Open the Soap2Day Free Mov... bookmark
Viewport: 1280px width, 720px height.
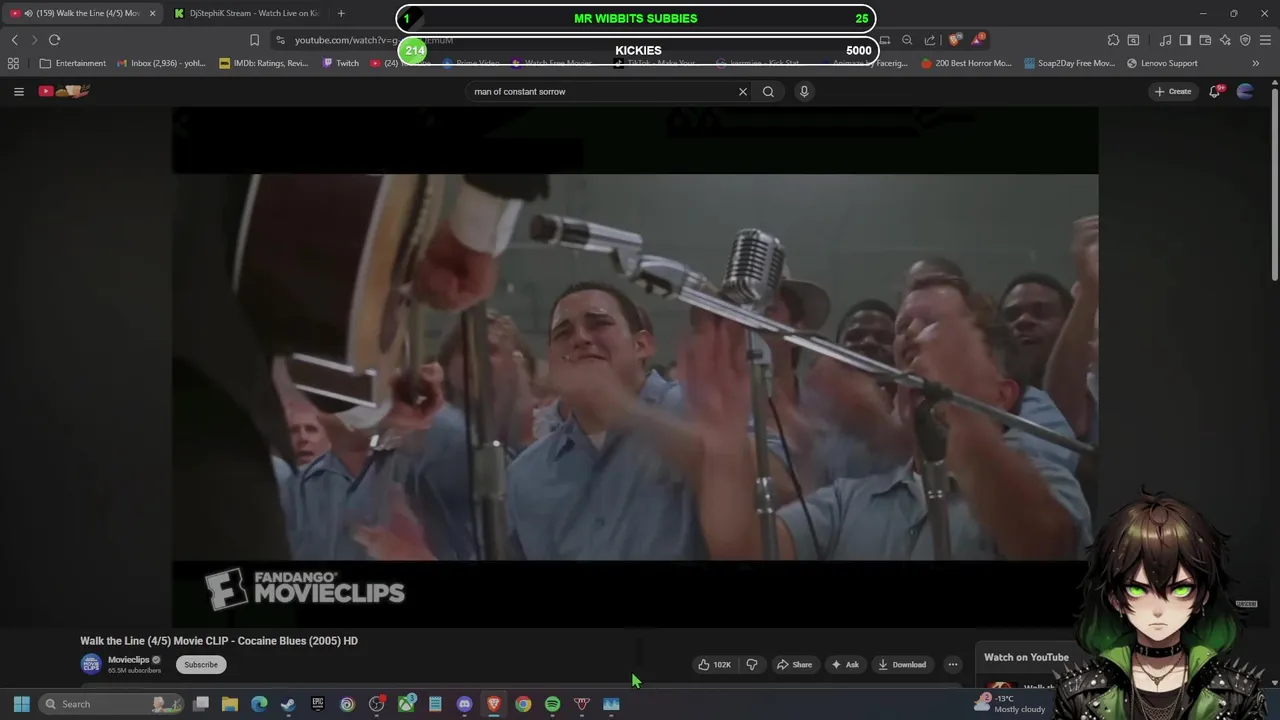(x=1069, y=63)
